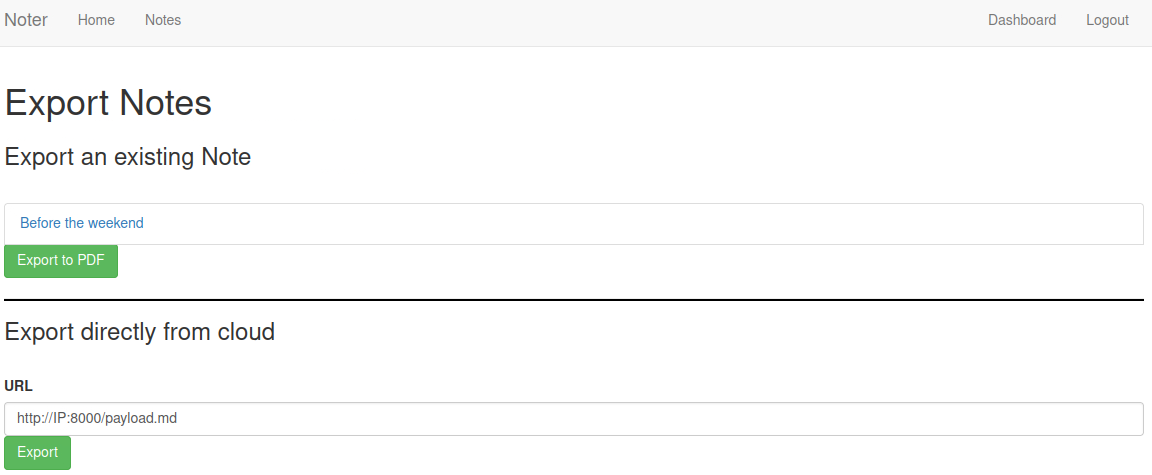Open the Notes nav item

[163, 20]
